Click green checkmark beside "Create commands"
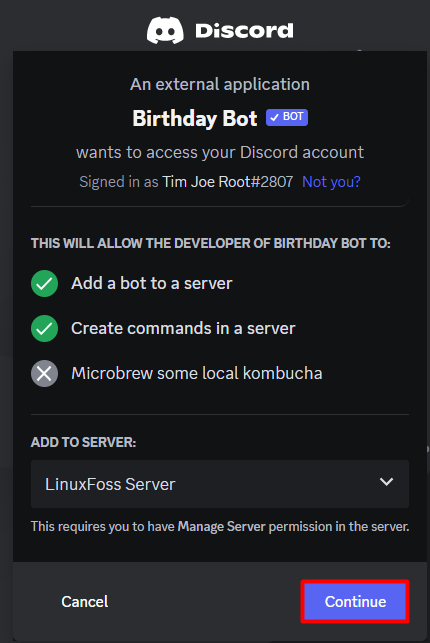This screenshot has height=643, width=430. [x=44, y=328]
